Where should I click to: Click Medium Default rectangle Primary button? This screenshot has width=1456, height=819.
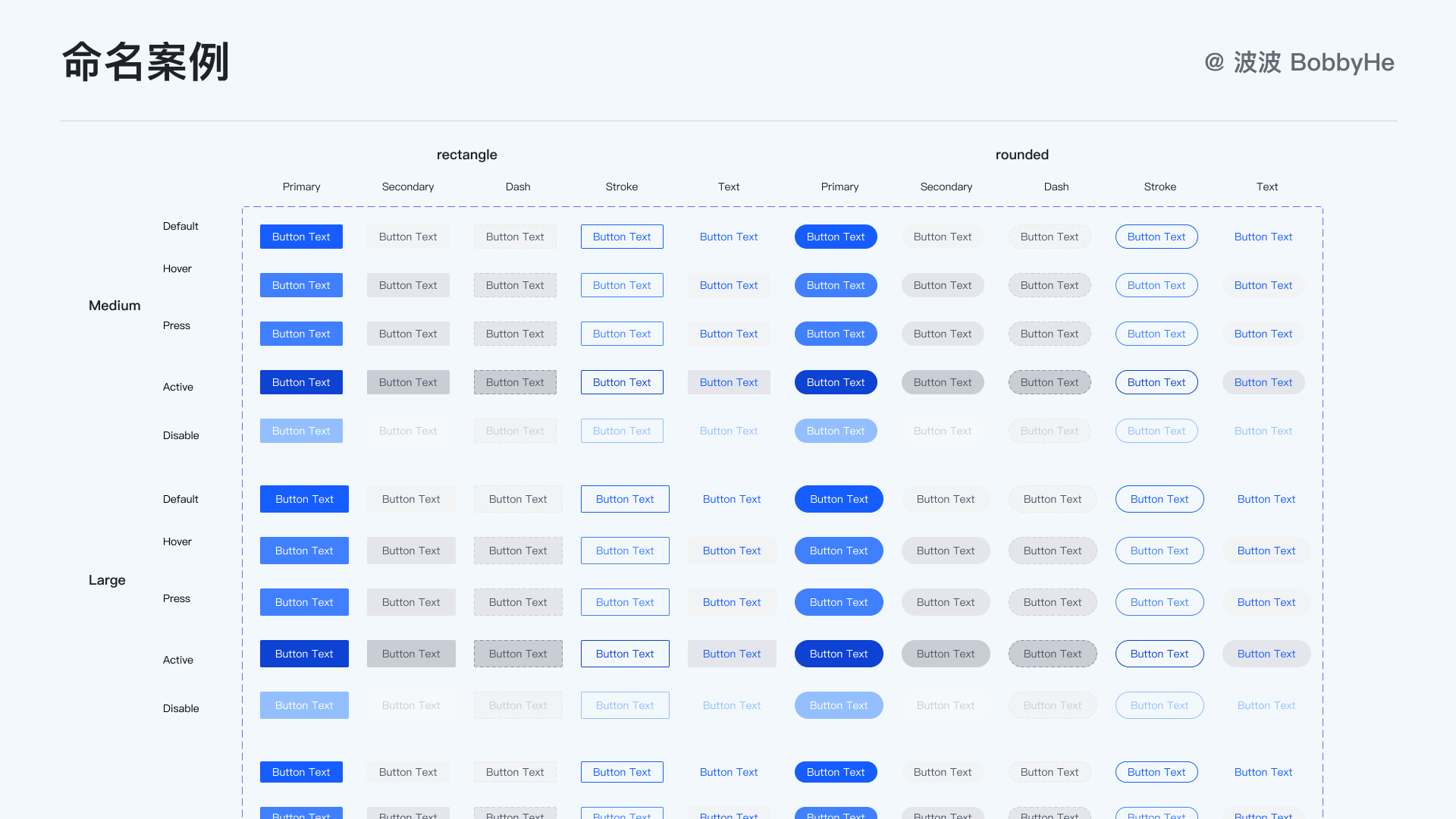pyautogui.click(x=301, y=237)
